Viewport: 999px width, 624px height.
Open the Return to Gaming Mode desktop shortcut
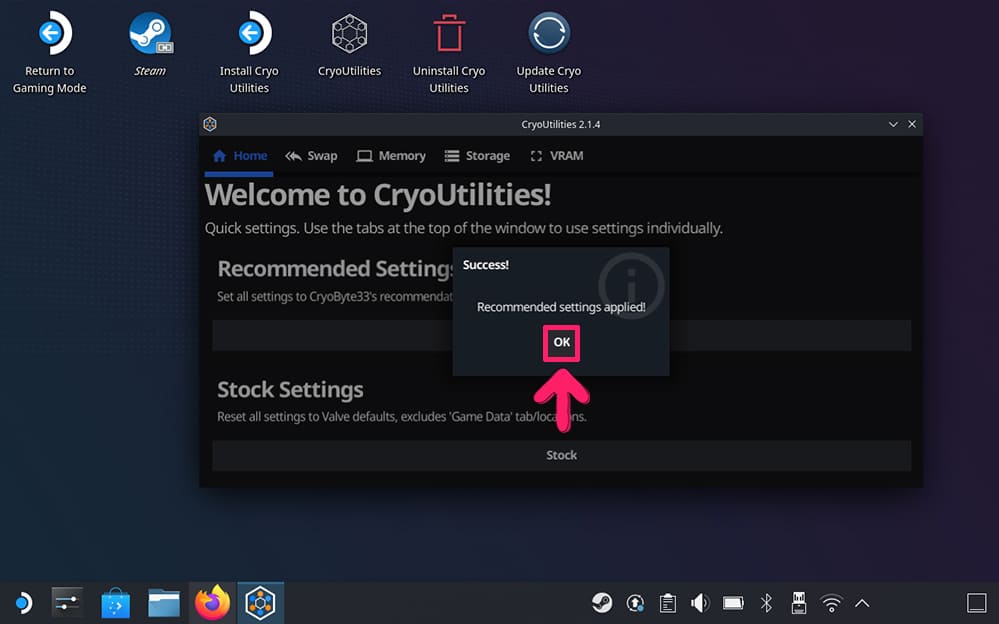tap(50, 52)
